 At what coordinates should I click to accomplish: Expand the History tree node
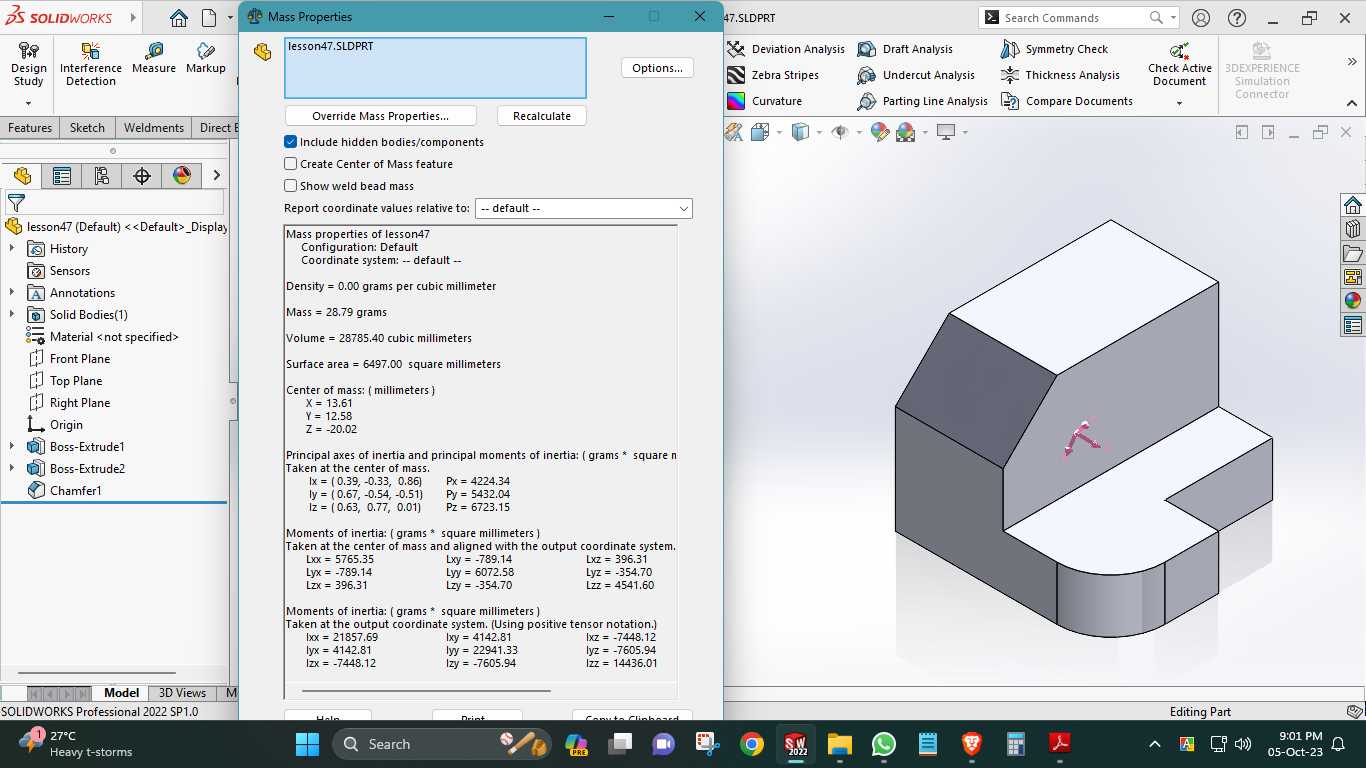click(x=12, y=249)
